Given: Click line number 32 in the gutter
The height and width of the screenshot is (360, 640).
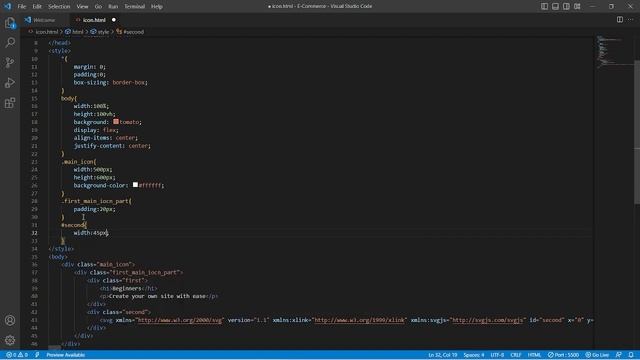Looking at the screenshot, I should click(35, 233).
